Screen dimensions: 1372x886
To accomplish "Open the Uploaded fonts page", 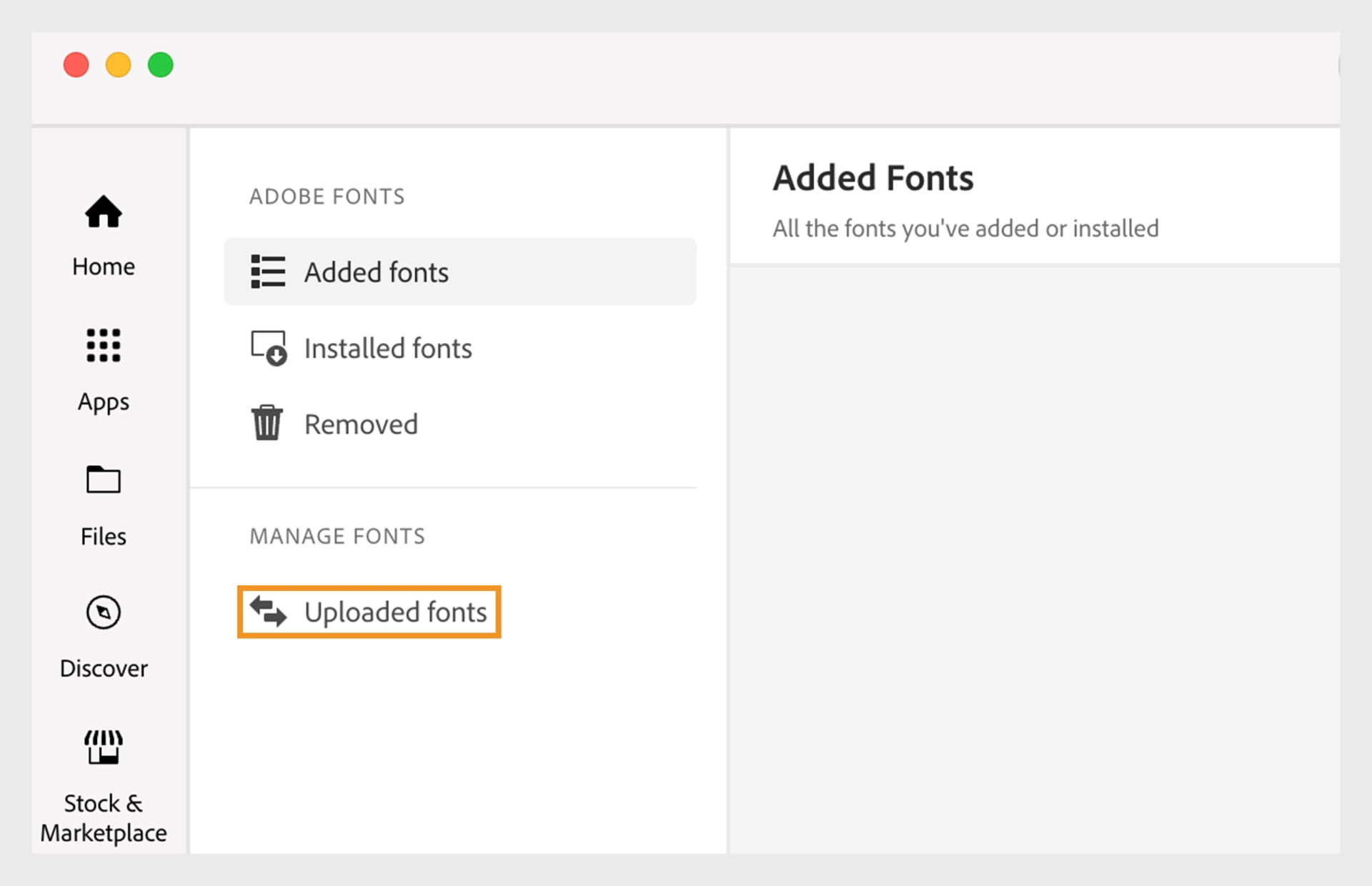I will [x=395, y=612].
